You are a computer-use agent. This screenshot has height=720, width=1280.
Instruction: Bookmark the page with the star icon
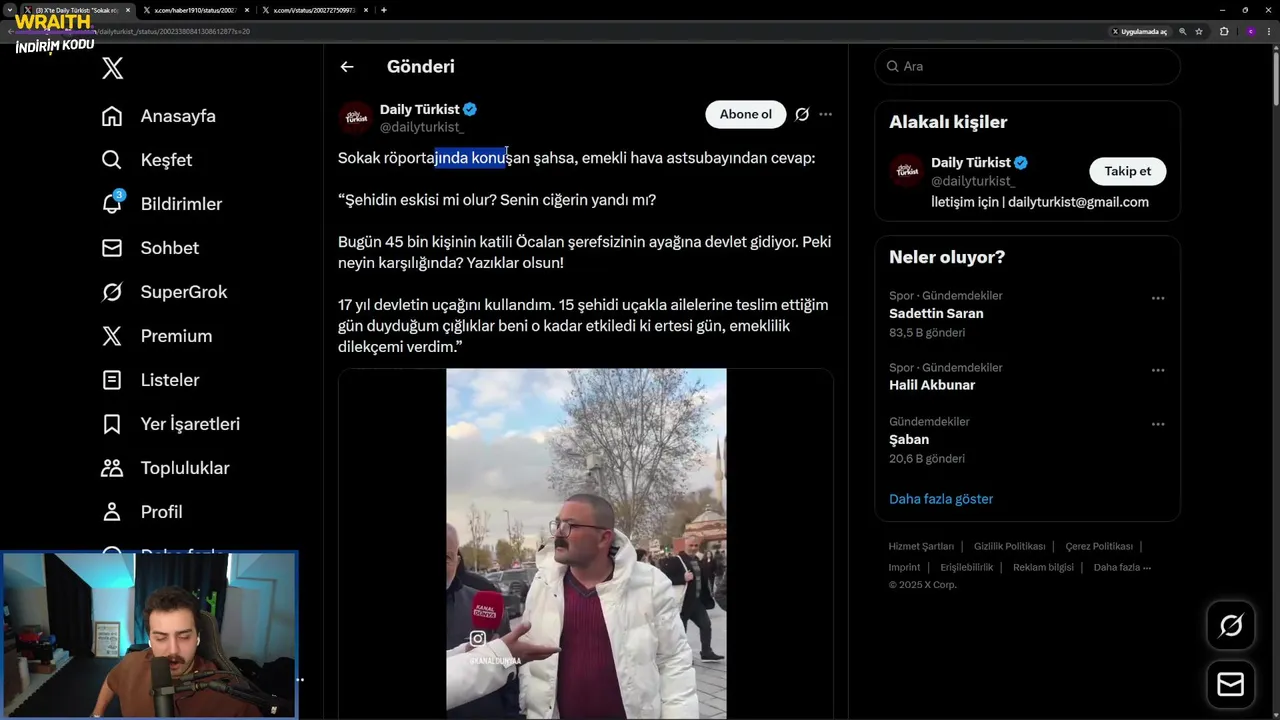coord(1199,31)
